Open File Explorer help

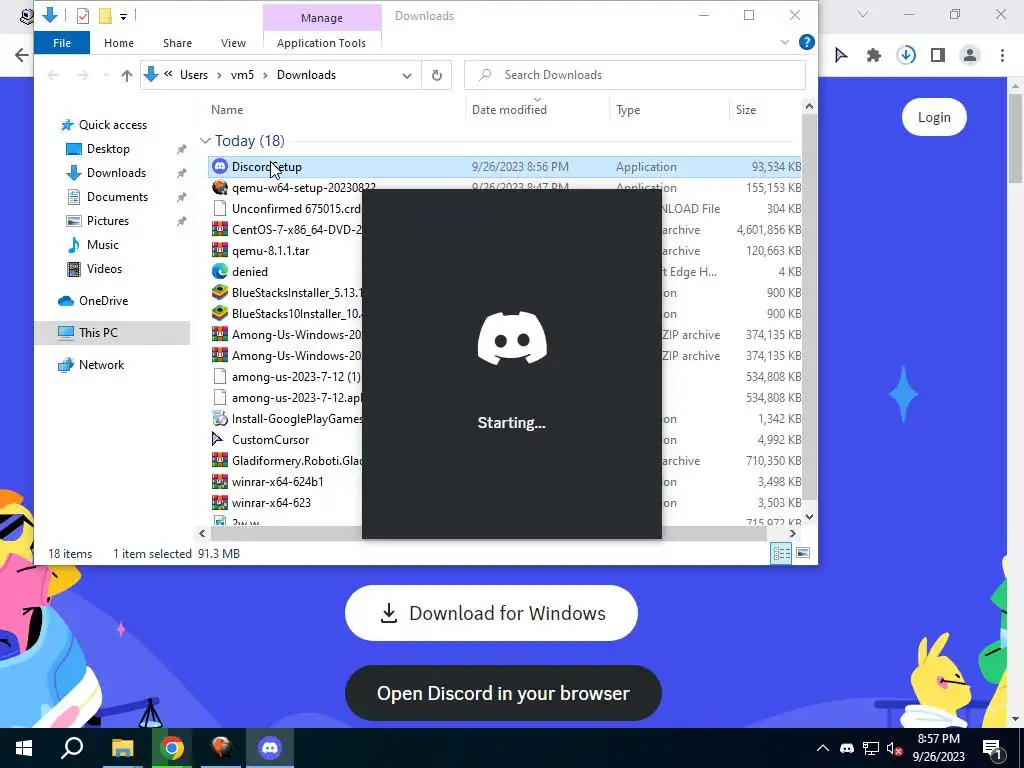click(807, 42)
